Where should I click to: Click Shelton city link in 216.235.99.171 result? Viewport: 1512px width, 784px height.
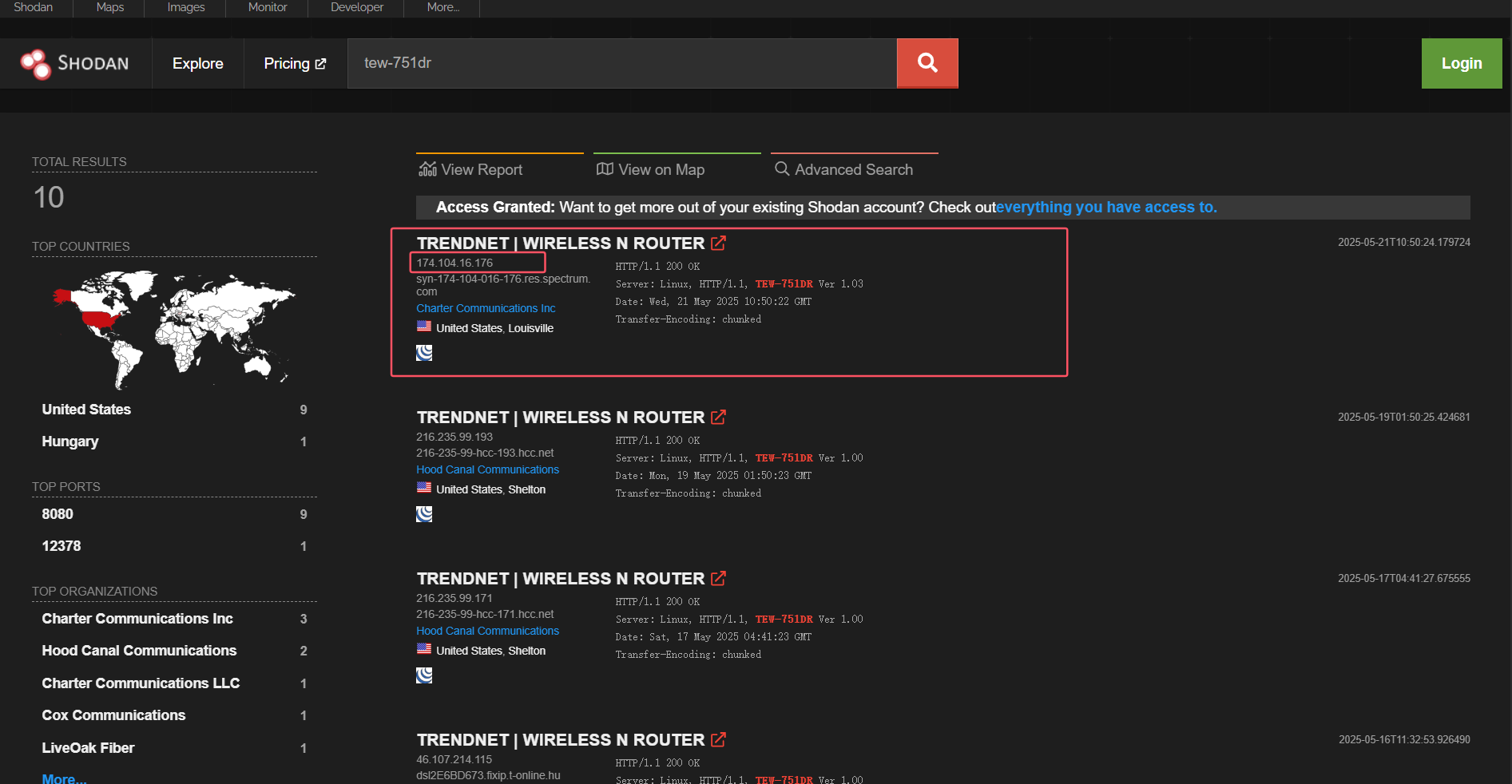[x=527, y=651]
